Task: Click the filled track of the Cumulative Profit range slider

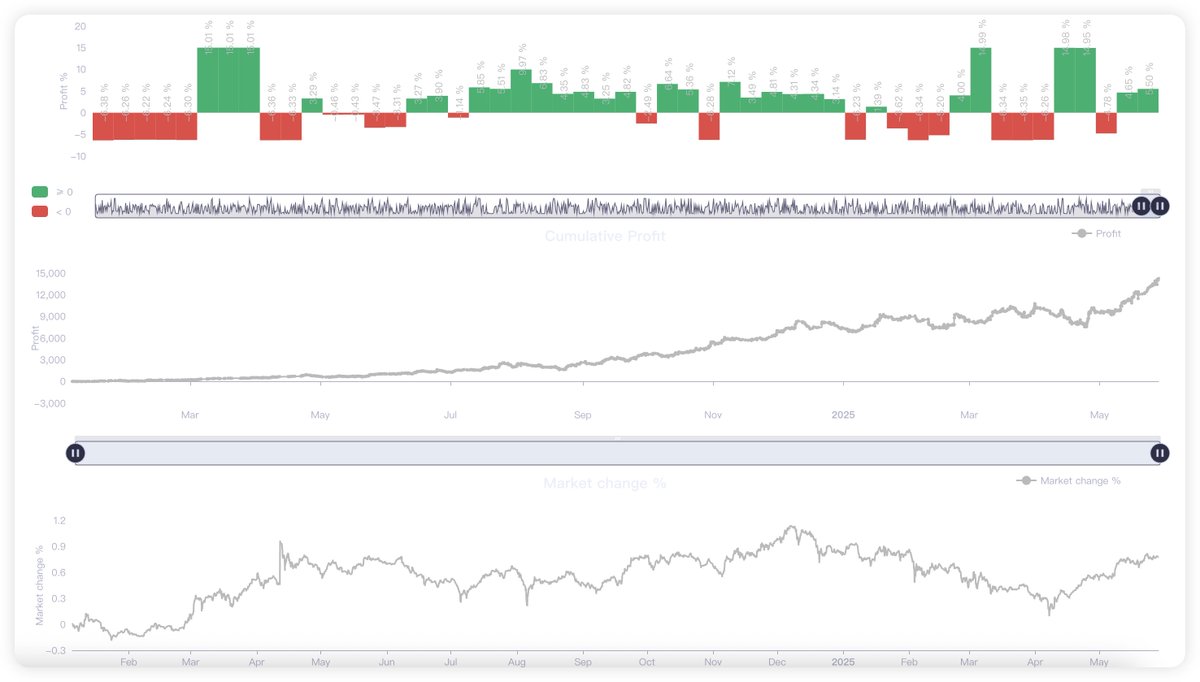Action: click(x=617, y=453)
